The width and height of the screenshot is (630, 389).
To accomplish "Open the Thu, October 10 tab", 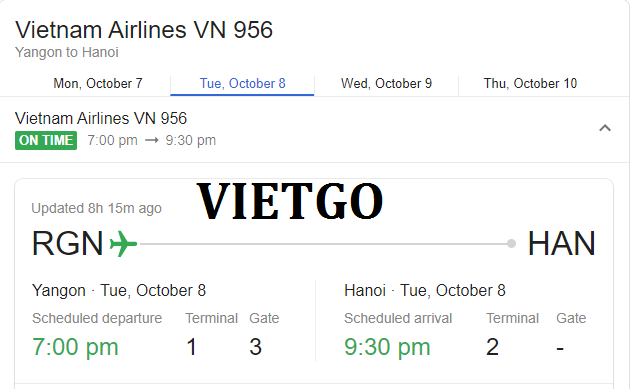I will [x=530, y=84].
